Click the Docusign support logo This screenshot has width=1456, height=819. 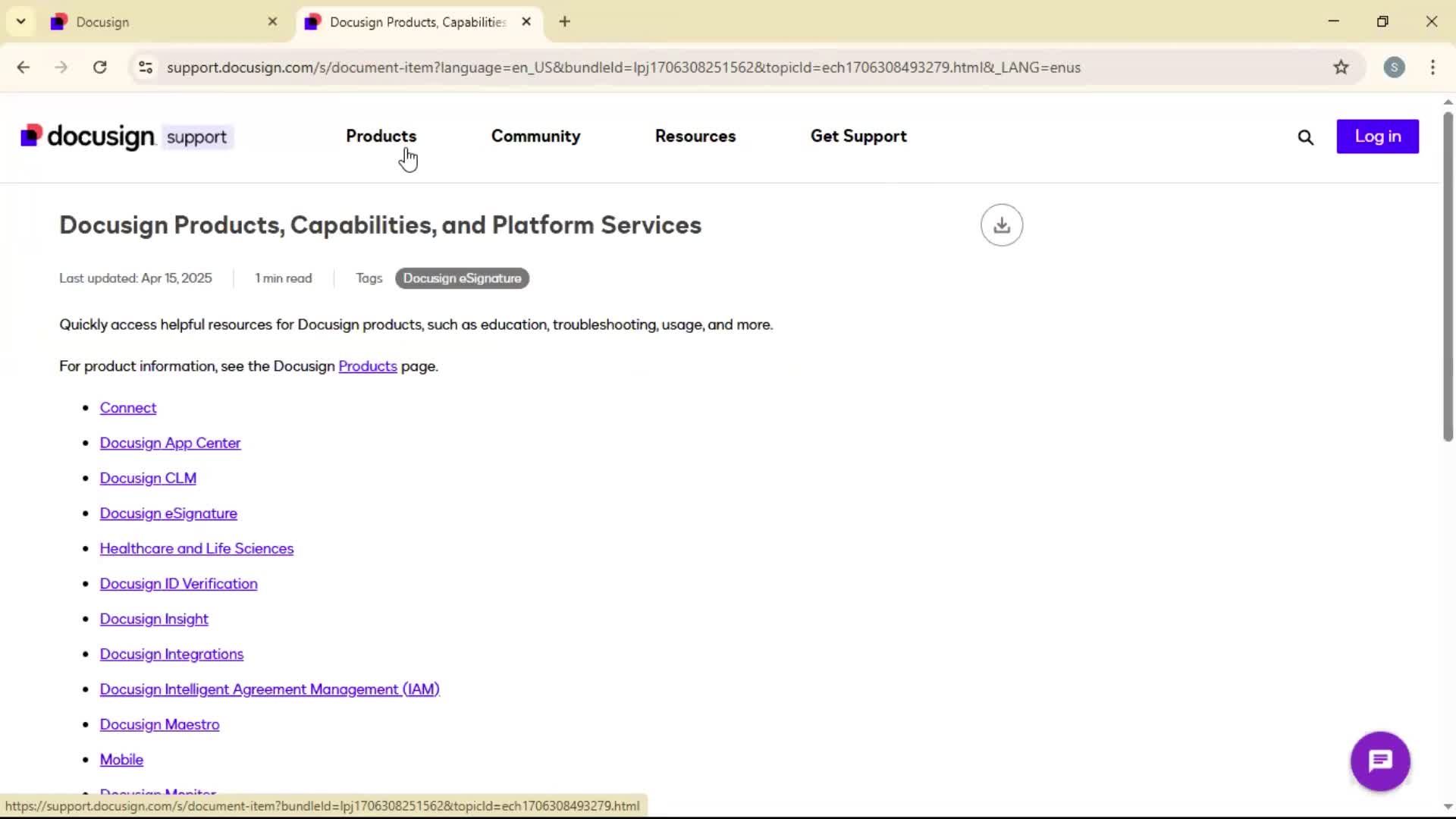pyautogui.click(x=127, y=137)
